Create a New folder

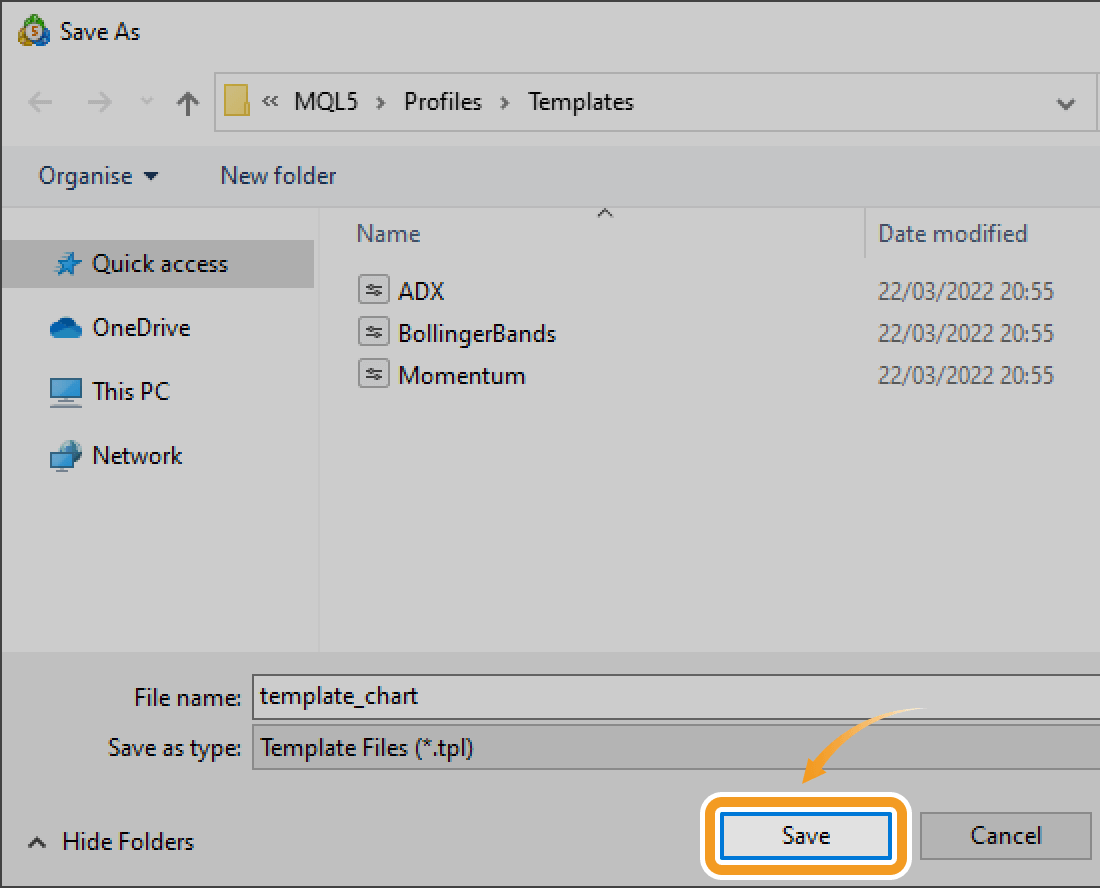point(279,176)
